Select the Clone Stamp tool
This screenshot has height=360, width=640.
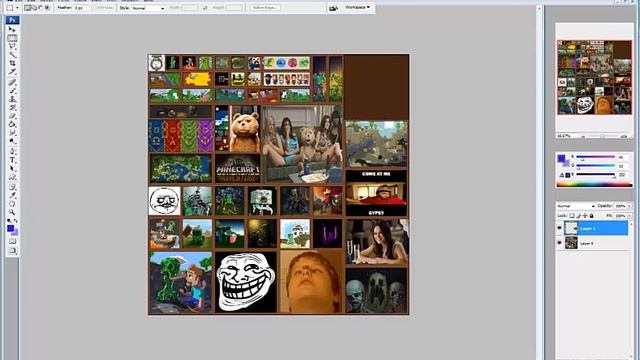point(12,99)
